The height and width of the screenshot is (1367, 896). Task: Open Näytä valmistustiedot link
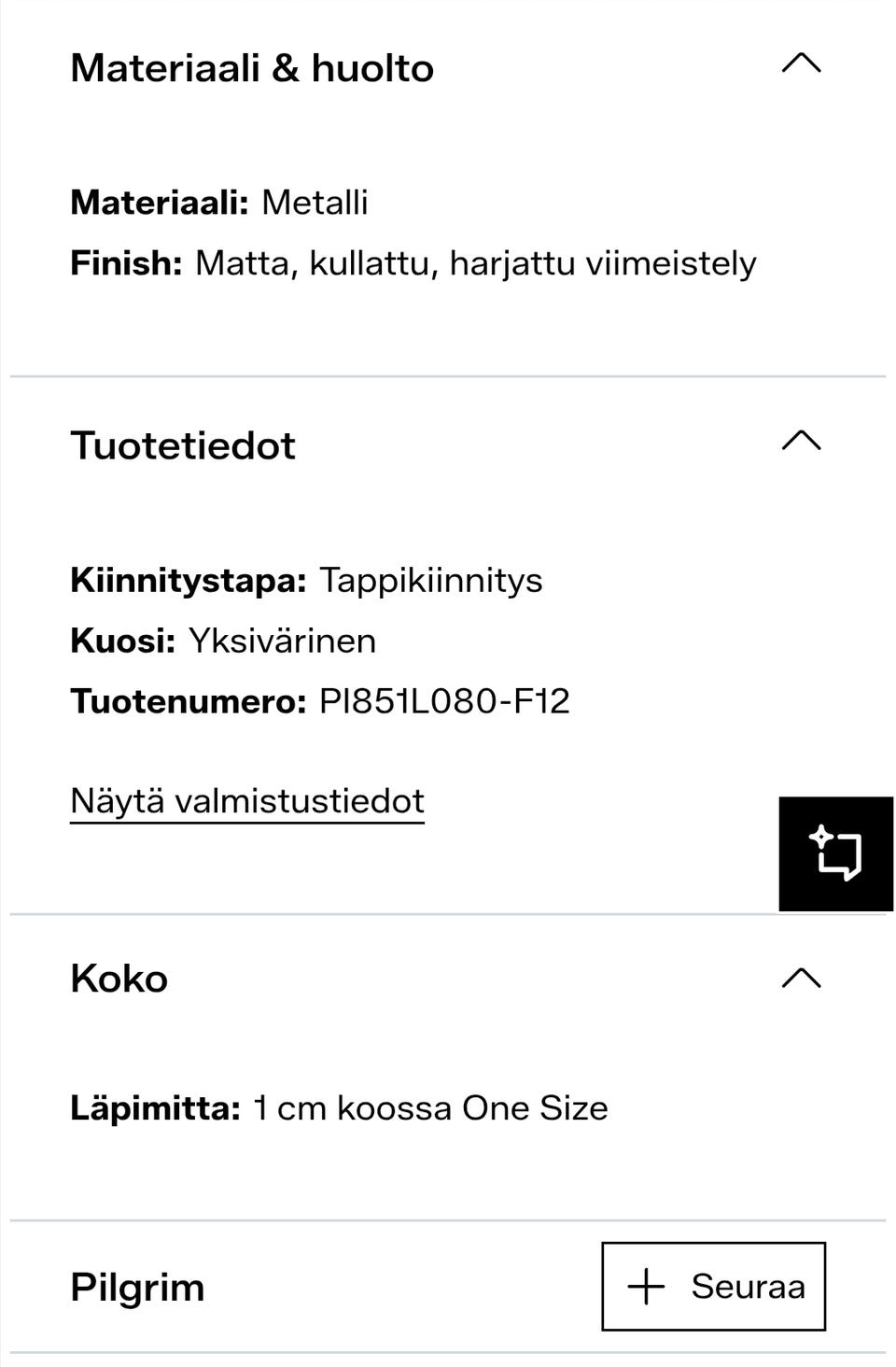[246, 799]
